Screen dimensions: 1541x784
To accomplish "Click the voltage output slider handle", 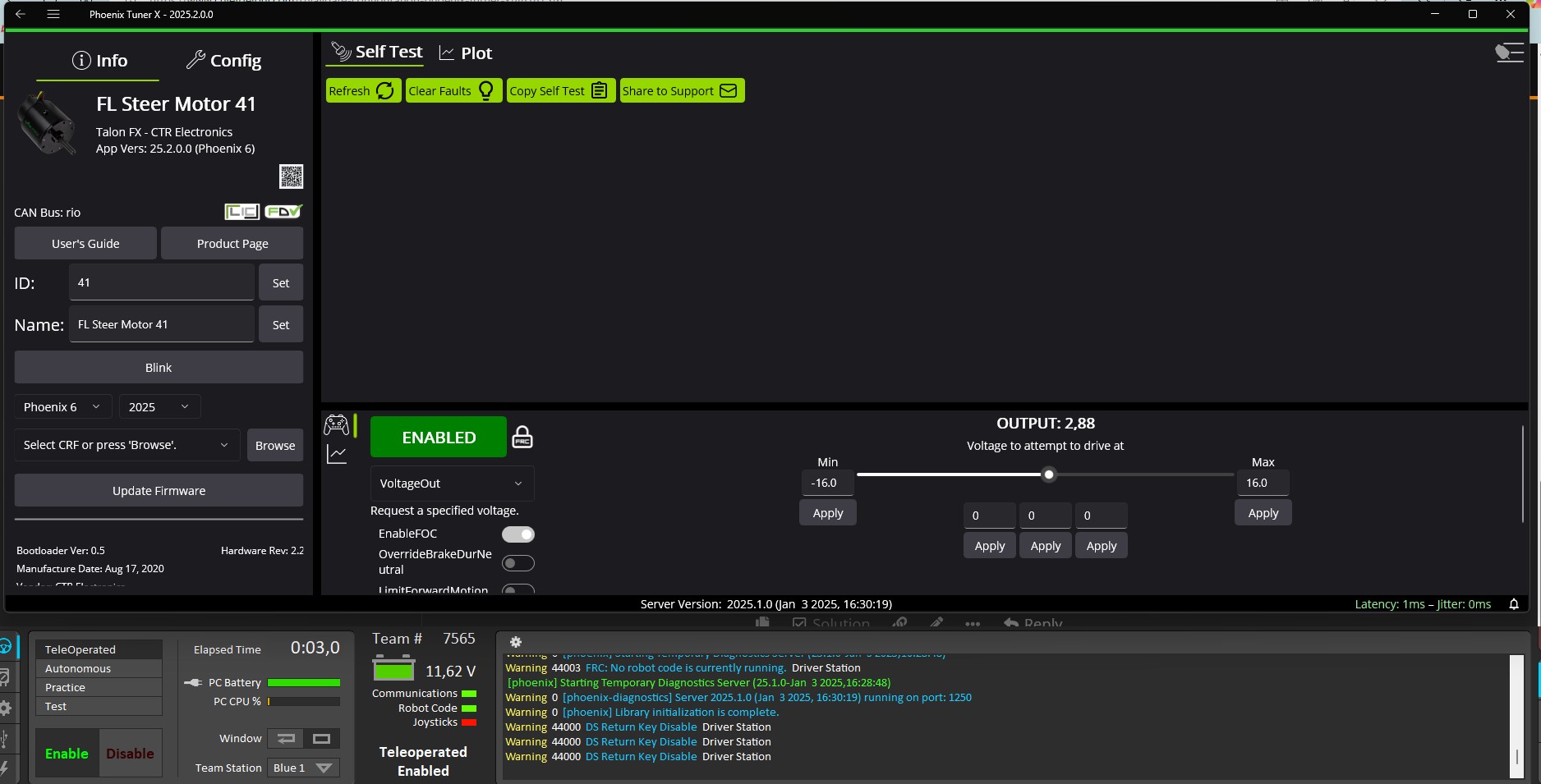I will click(x=1049, y=475).
